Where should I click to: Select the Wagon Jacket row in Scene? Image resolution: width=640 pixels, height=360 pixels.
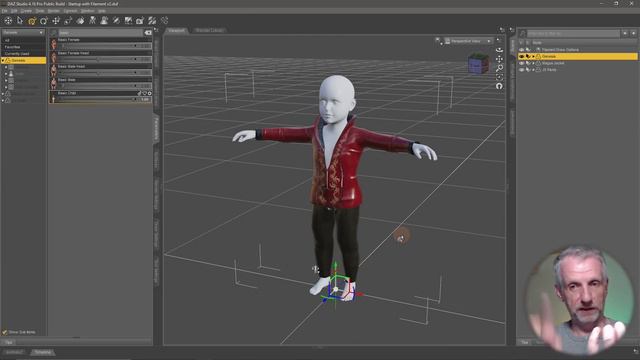pyautogui.click(x=578, y=63)
